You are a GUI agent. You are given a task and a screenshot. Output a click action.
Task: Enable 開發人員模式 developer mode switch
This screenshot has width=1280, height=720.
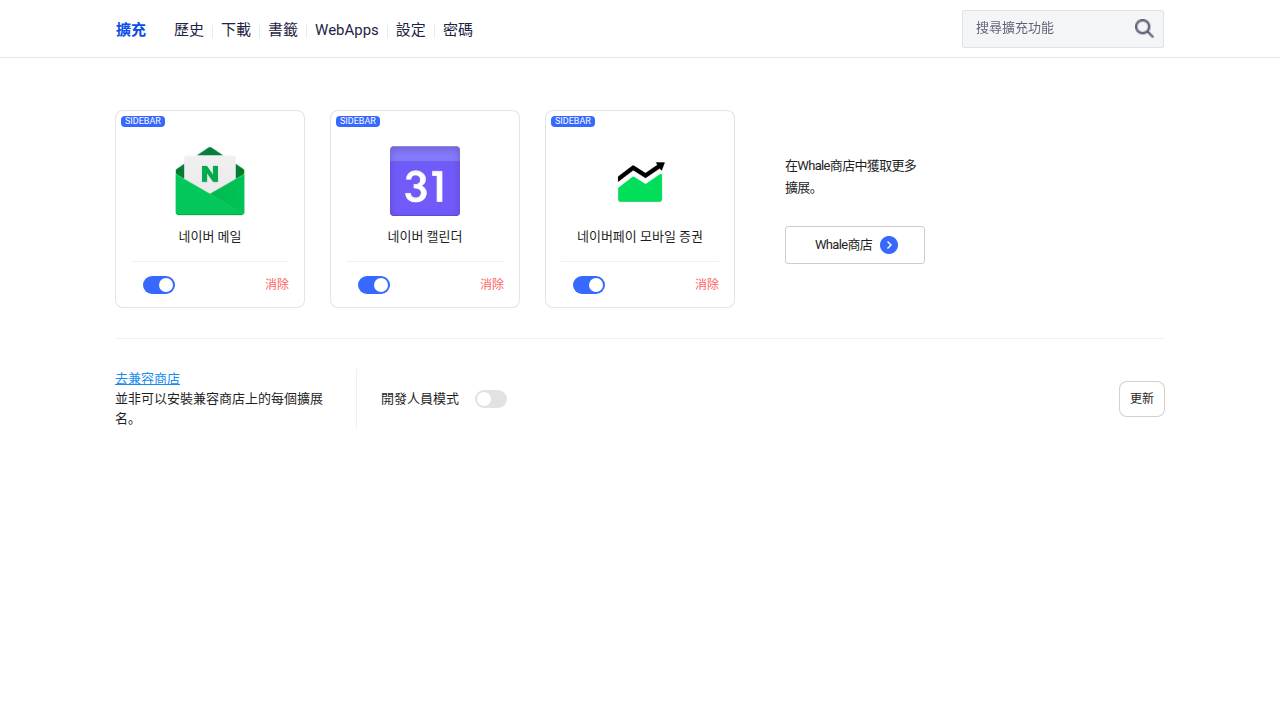(491, 399)
